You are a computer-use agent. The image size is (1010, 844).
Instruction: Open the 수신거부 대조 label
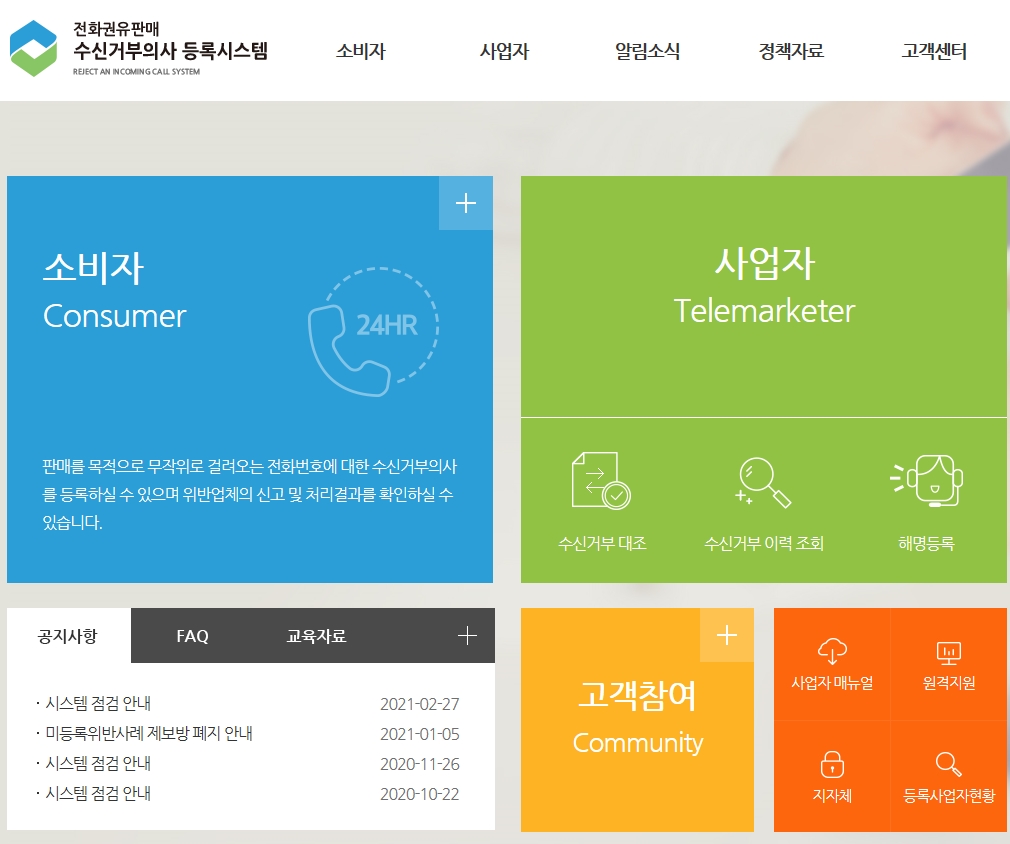tap(602, 543)
